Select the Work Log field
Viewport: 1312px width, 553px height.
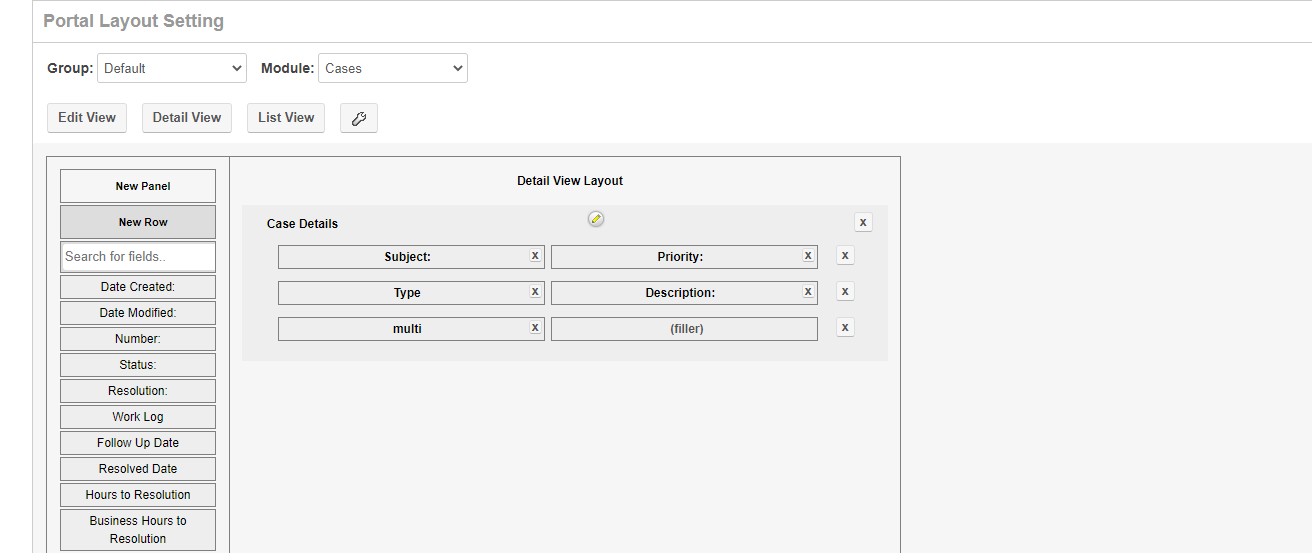pos(138,417)
